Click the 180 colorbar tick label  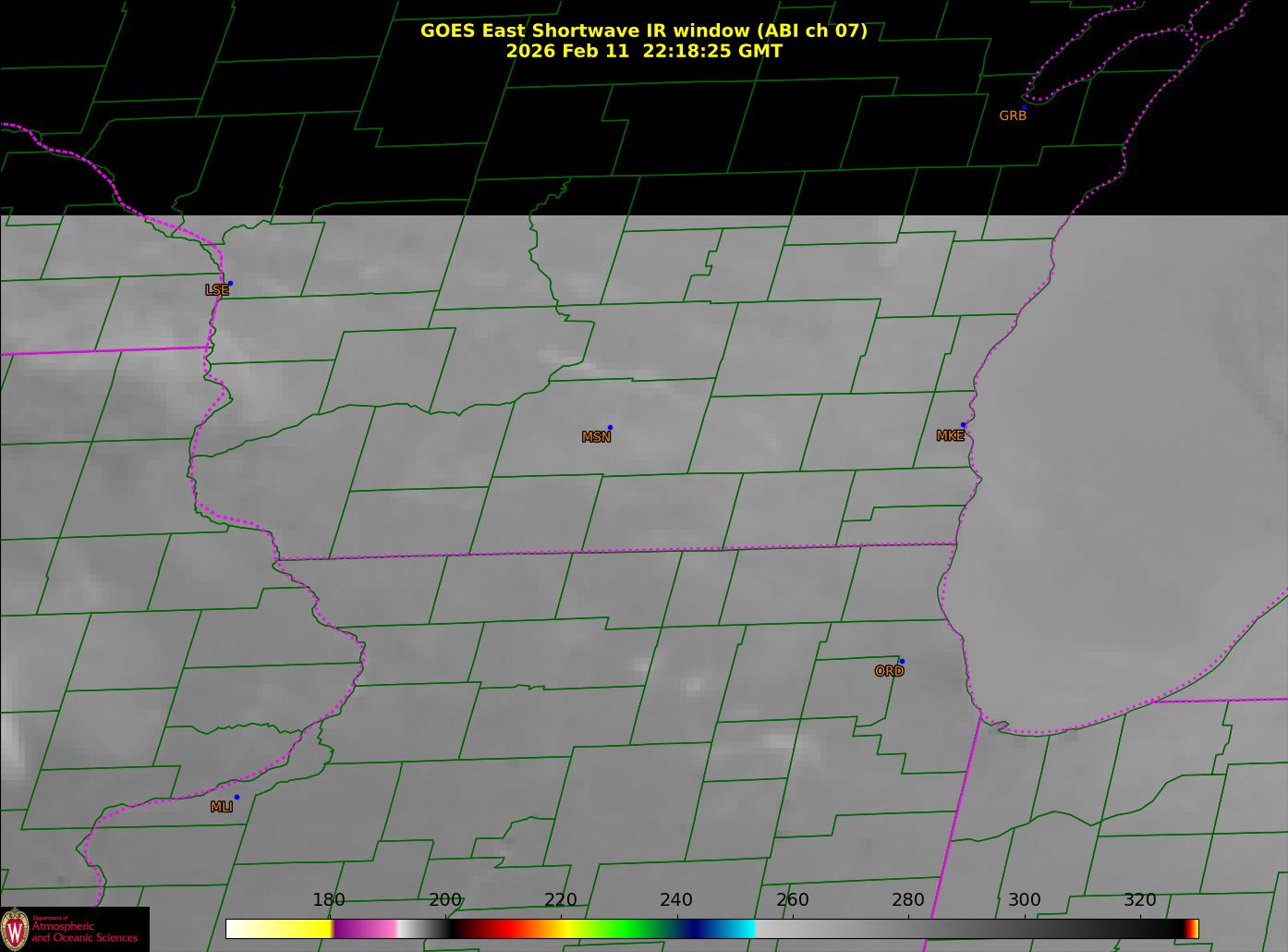329,900
